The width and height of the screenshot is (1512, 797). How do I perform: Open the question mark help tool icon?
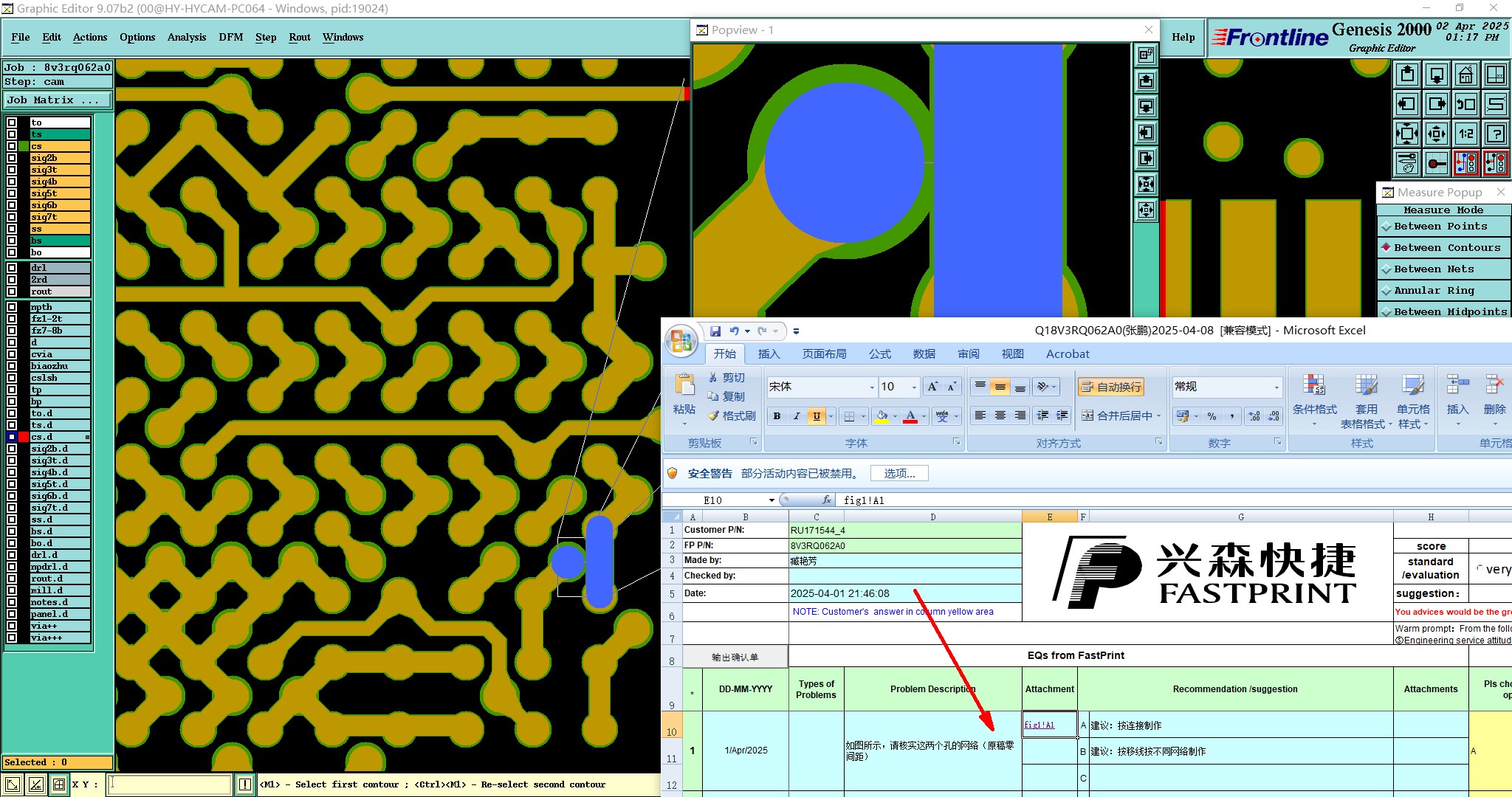(x=1495, y=134)
